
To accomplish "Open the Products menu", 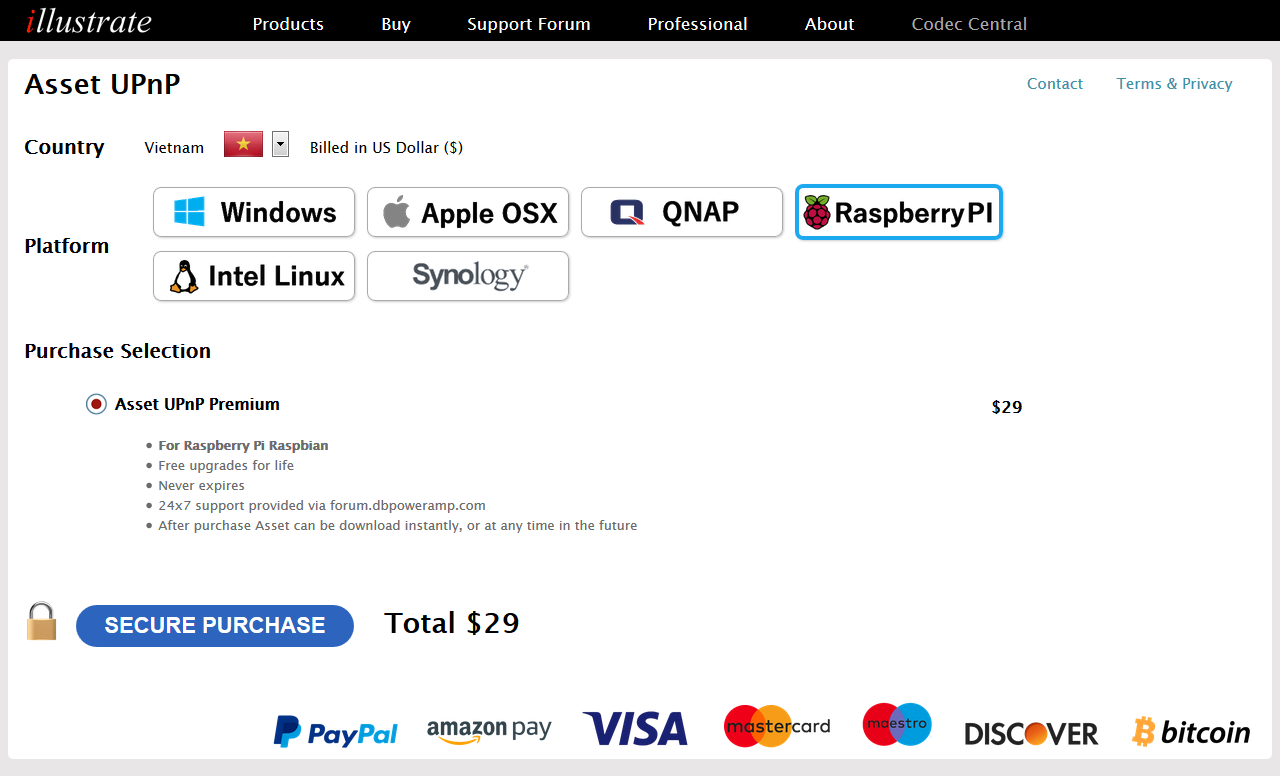I will pyautogui.click(x=288, y=24).
